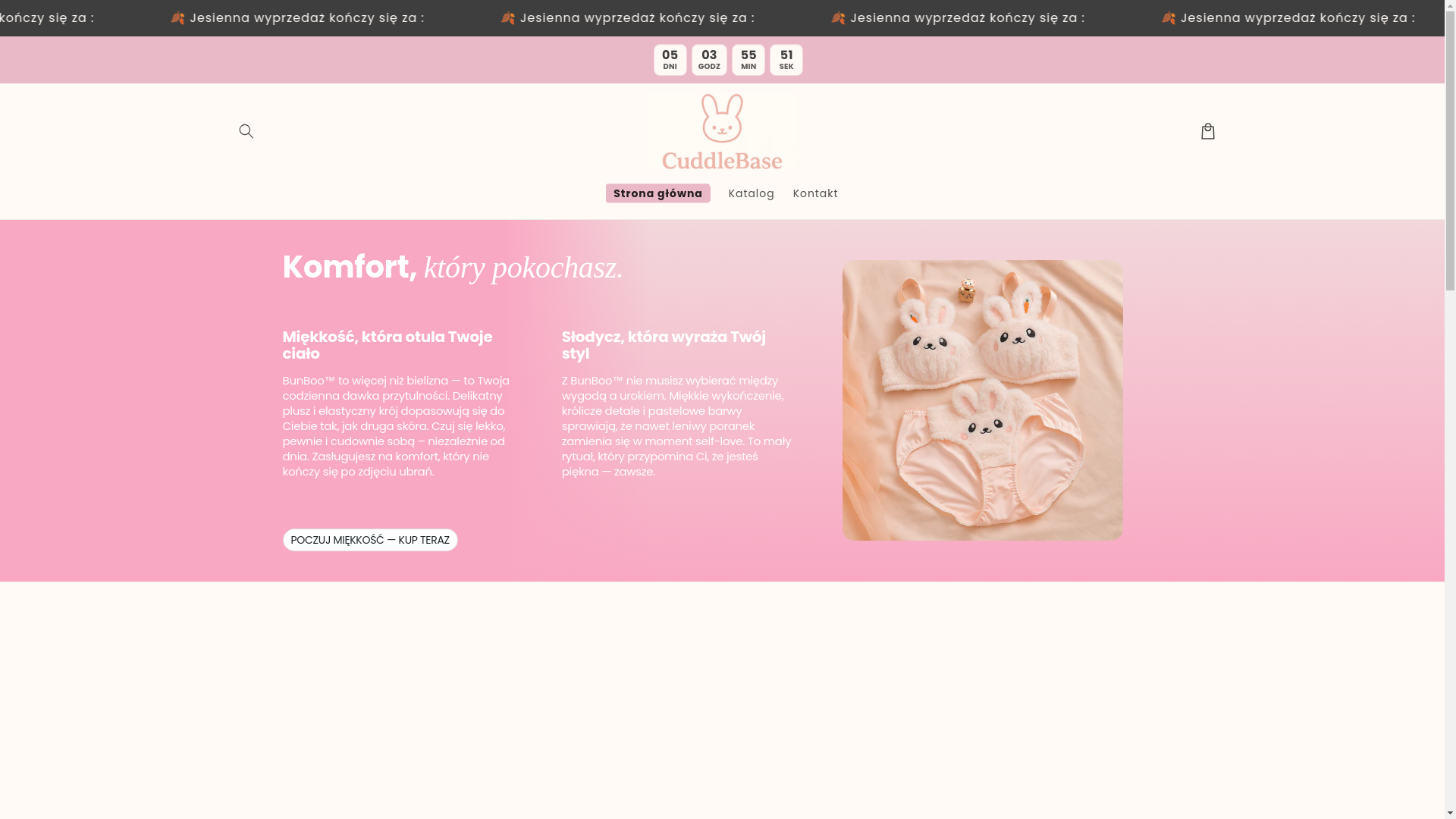Screen dimensions: 1456x819
Task: Click POCZUJ MIĘKKOŚĆ — KUP TERAZ button
Action: click(x=370, y=540)
